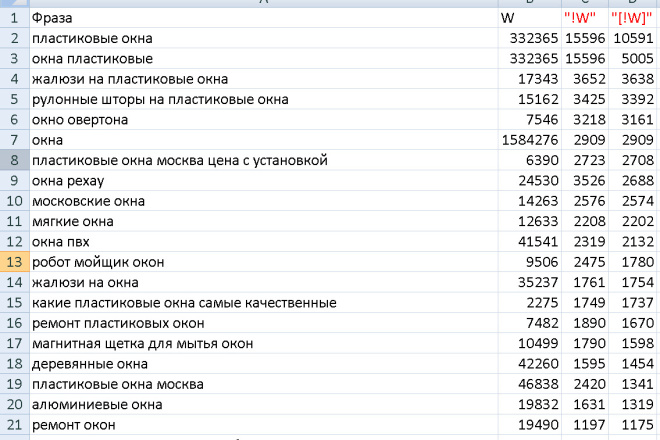Click the value 24530 cell
The width and height of the screenshot is (660, 440).
[530, 181]
